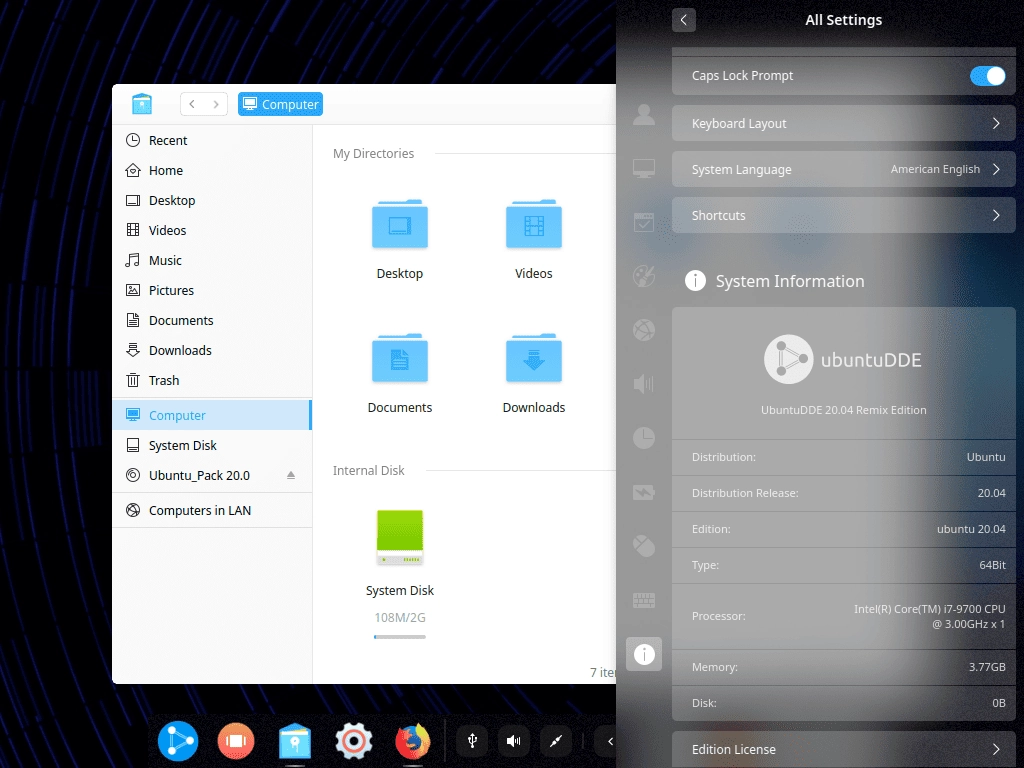
Task: Open Power management icon in settings sidebar
Action: [x=644, y=492]
